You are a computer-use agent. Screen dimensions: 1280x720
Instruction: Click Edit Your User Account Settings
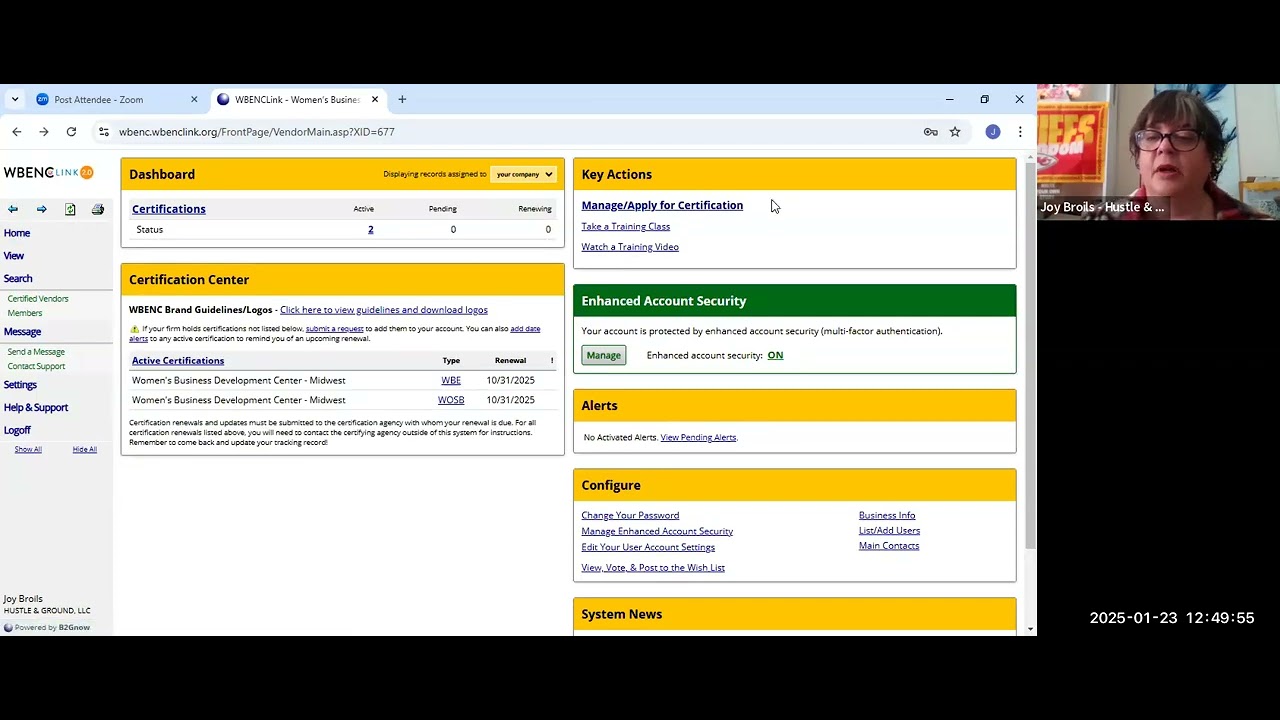648,548
